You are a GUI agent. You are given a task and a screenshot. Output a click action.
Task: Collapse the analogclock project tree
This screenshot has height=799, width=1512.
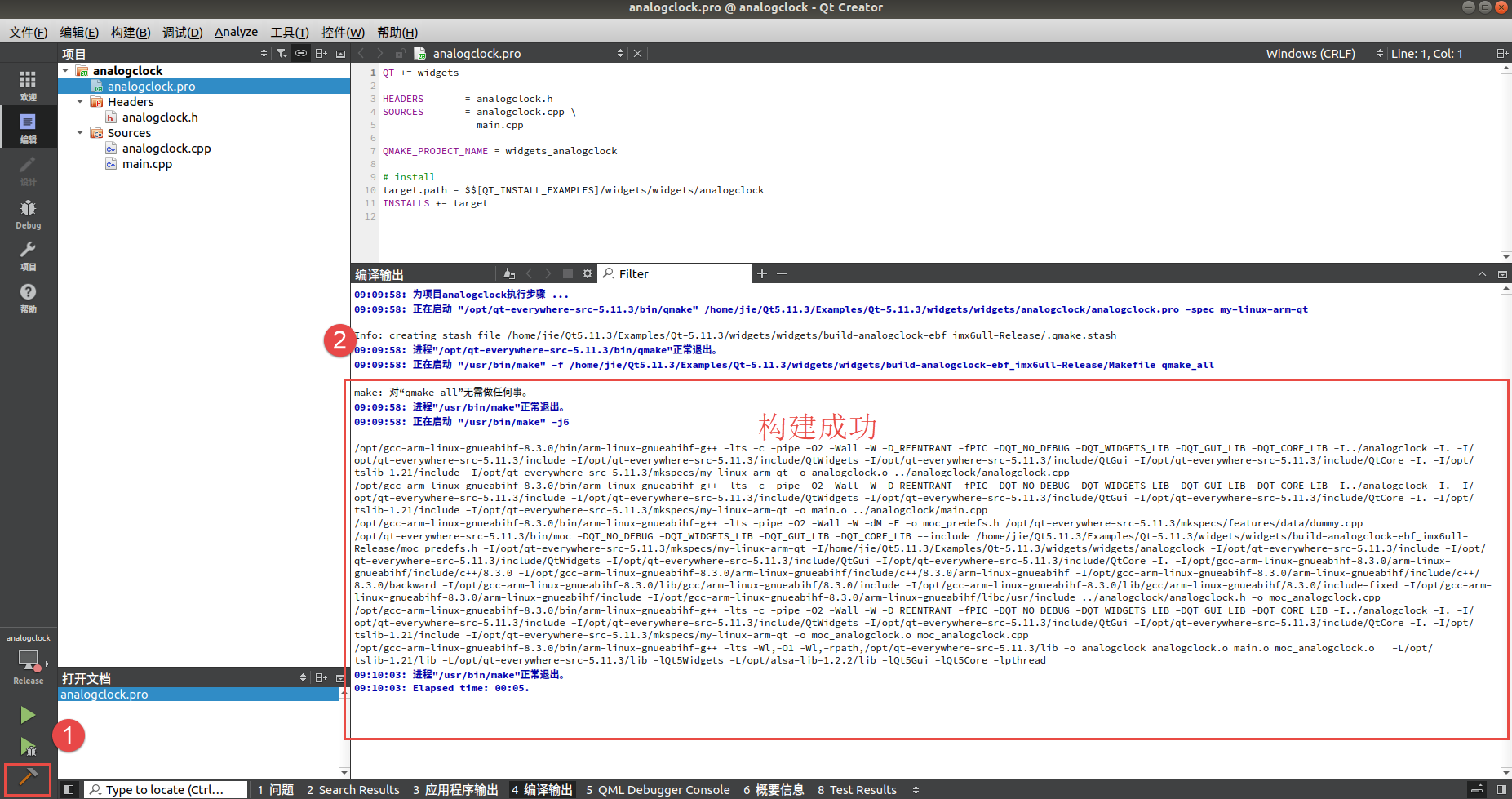65,70
